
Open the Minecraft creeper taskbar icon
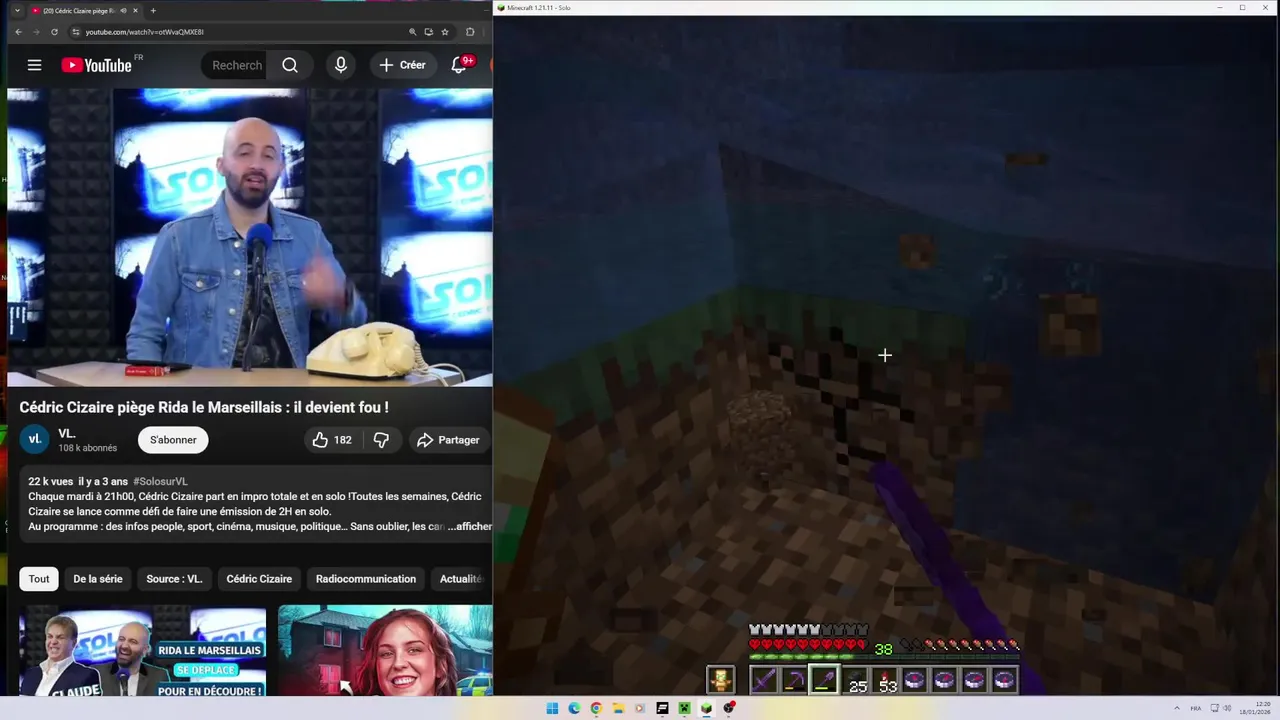coord(684,708)
